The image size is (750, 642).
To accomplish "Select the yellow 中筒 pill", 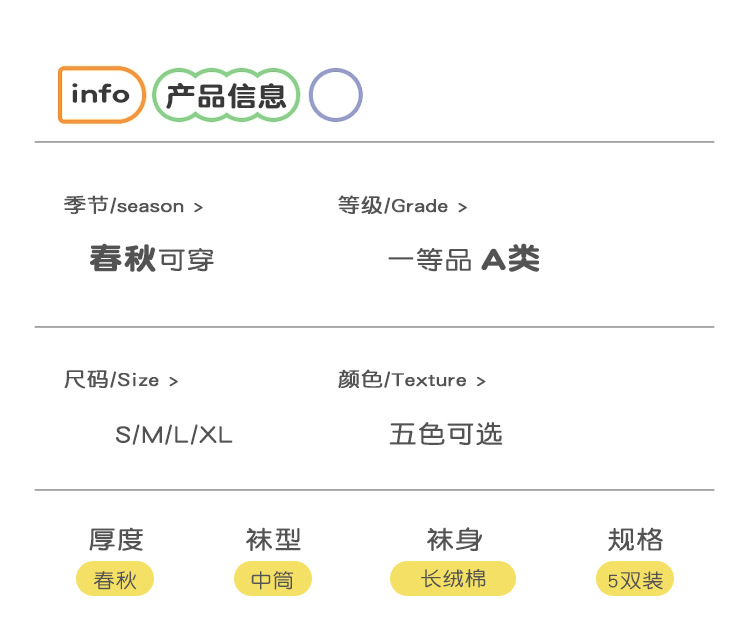I will [x=273, y=579].
